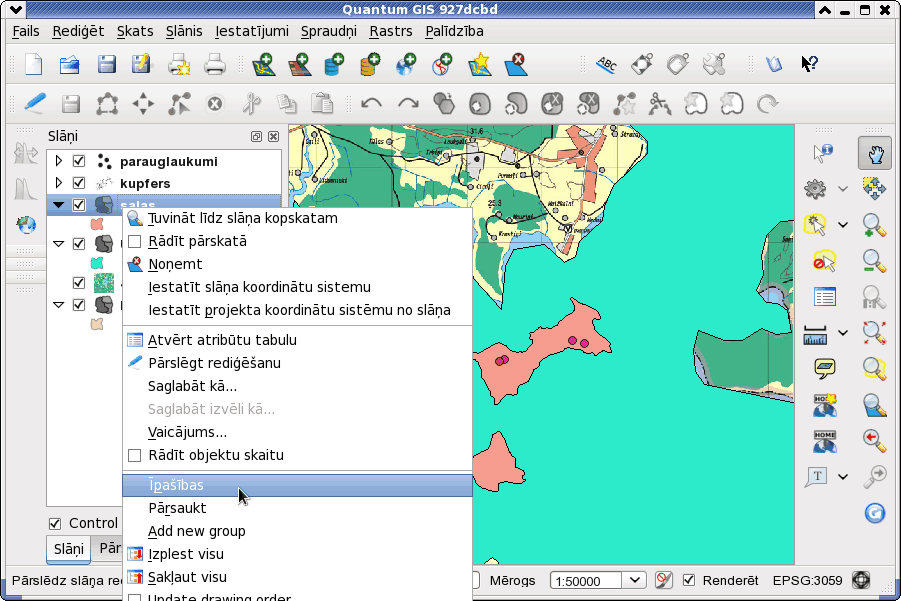The height and width of the screenshot is (601, 901).
Task: Open dropdown next to gear action tool
Action: click(x=842, y=188)
